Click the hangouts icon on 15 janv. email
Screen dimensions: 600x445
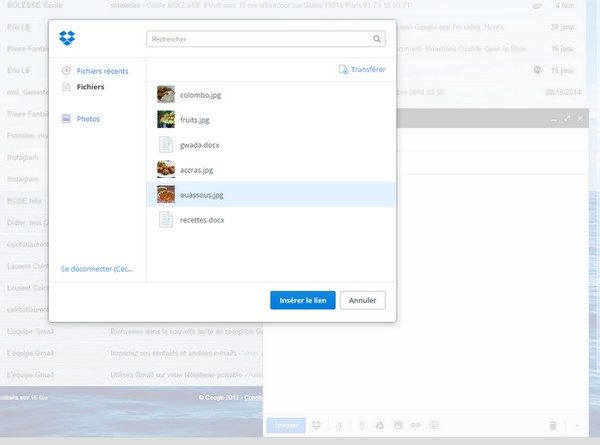(x=537, y=70)
